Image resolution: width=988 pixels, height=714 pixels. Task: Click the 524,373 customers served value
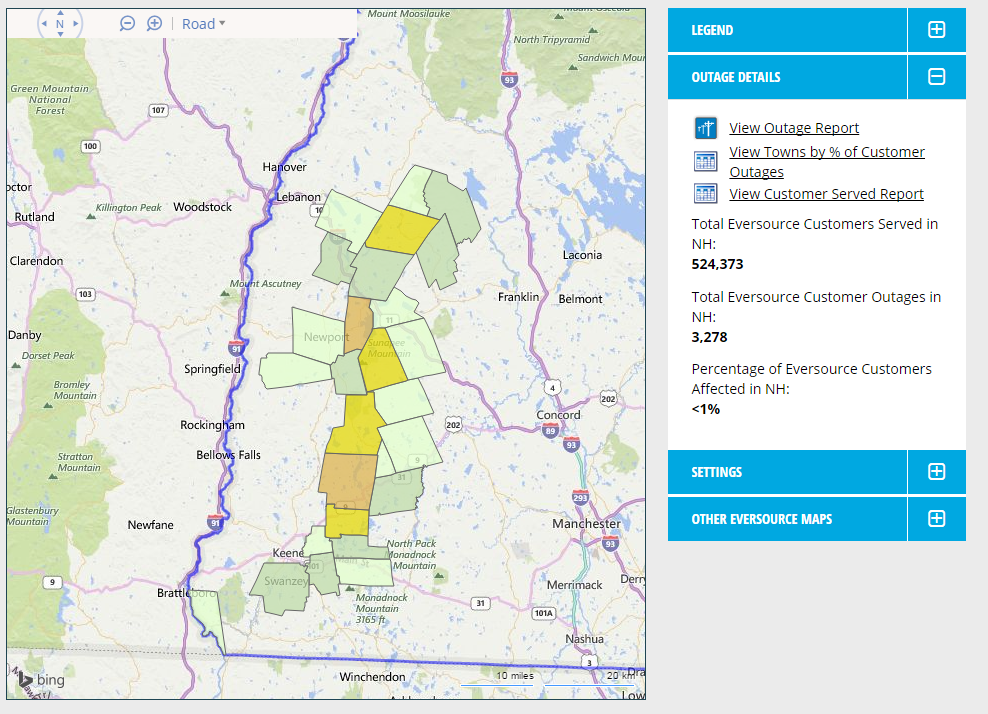[x=717, y=264]
